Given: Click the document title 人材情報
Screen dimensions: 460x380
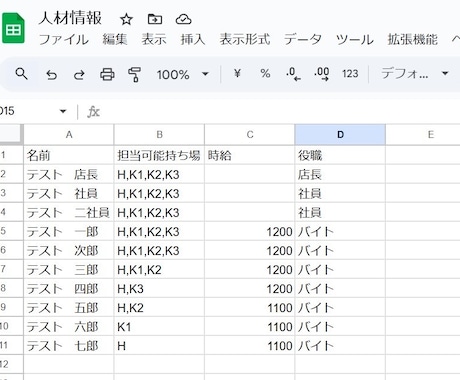Looking at the screenshot, I should pos(70,18).
